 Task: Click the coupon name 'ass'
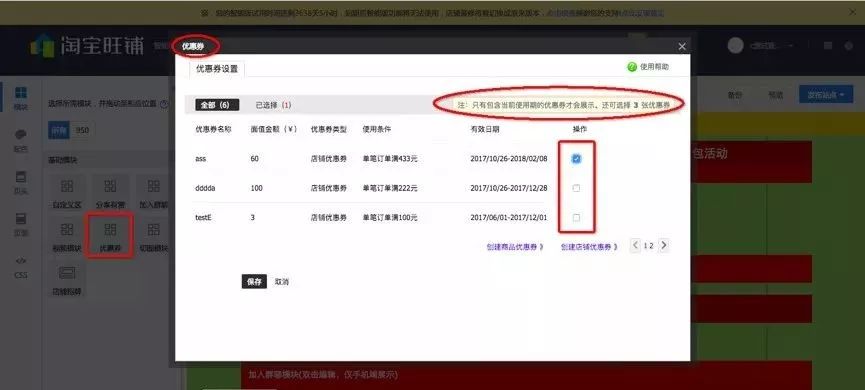point(200,158)
